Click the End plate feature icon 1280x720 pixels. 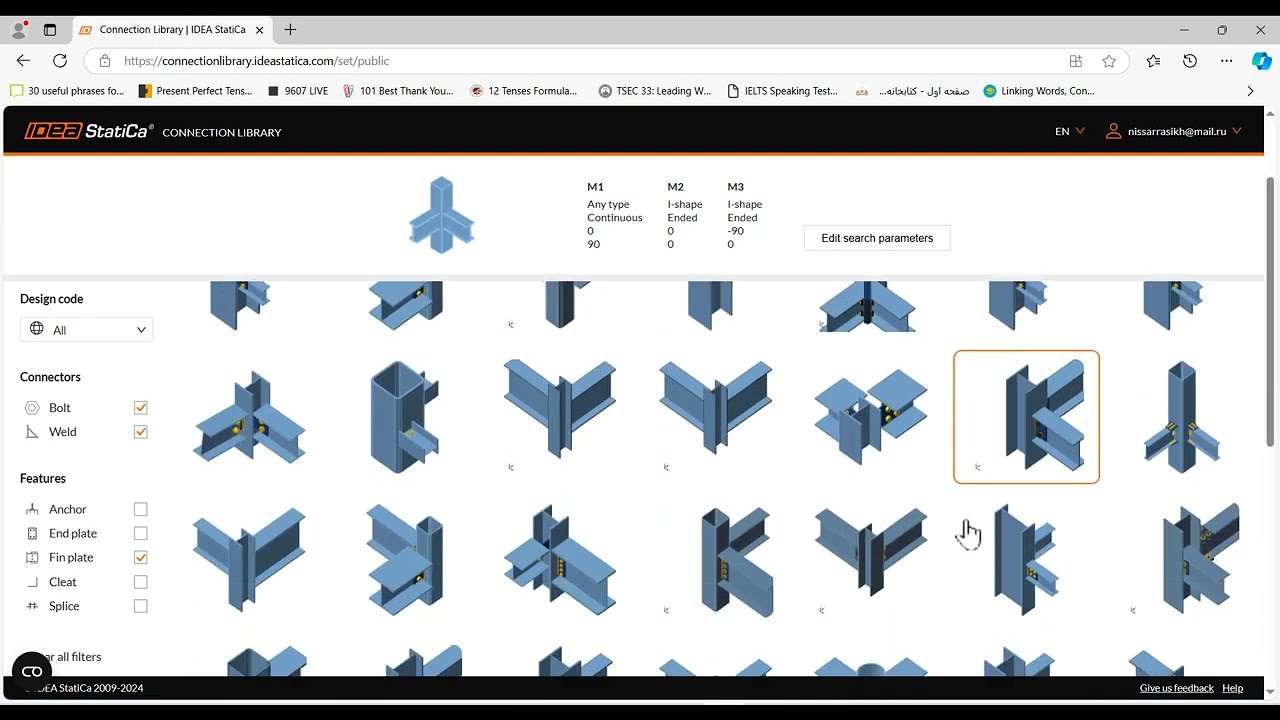32,534
